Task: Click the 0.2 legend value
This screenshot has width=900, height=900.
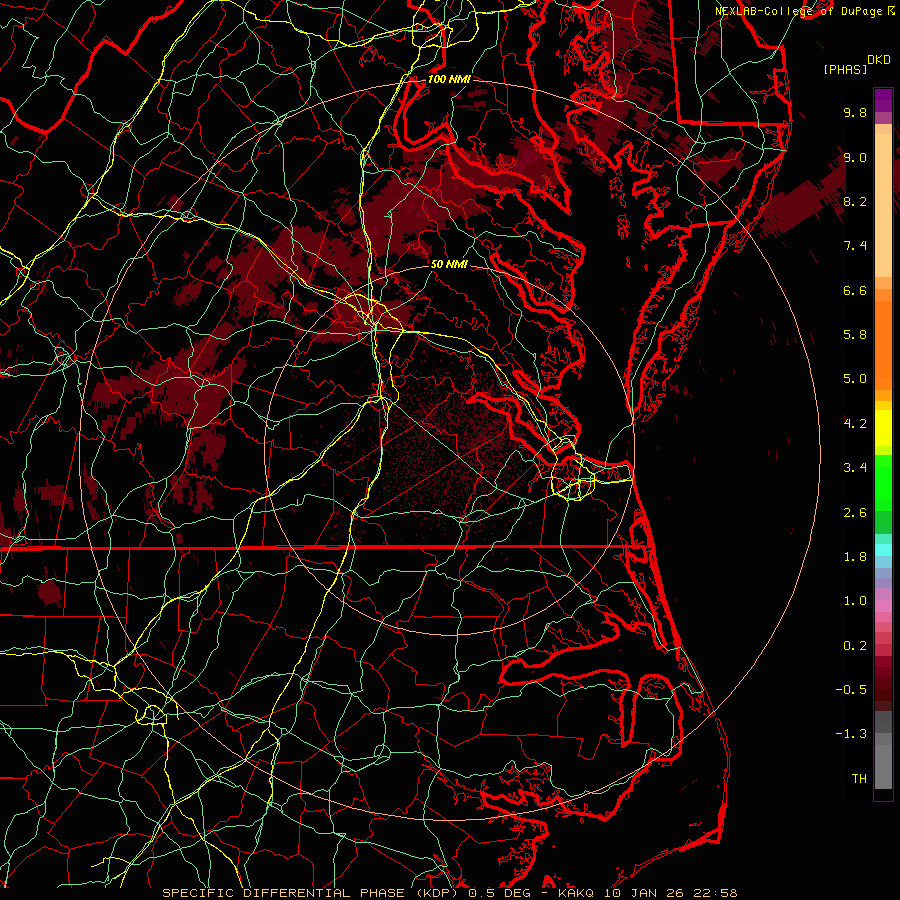Action: point(855,646)
